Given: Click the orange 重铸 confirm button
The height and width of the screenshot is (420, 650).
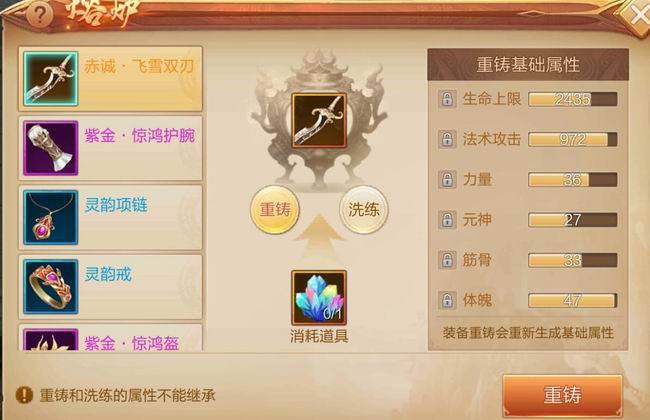Looking at the screenshot, I should [563, 395].
